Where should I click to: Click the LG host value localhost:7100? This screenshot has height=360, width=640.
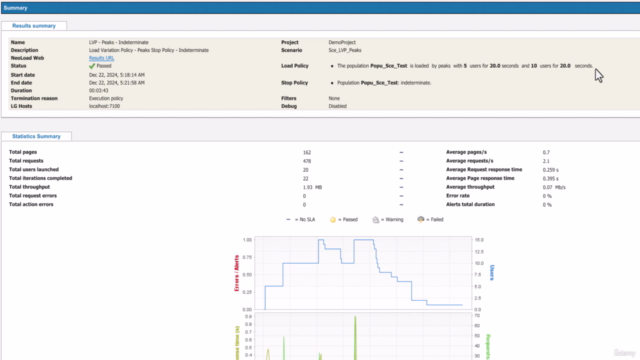click(x=104, y=106)
